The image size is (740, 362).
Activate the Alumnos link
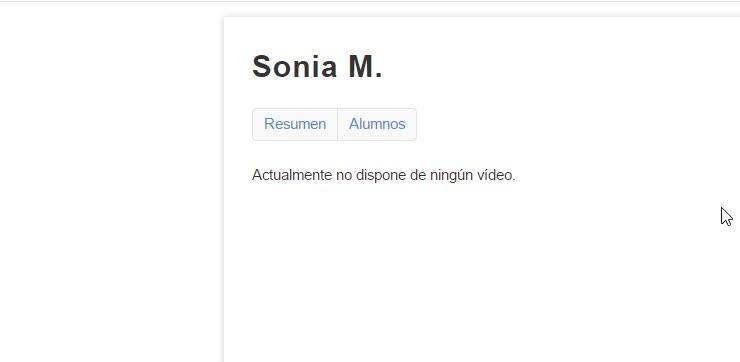tap(377, 124)
